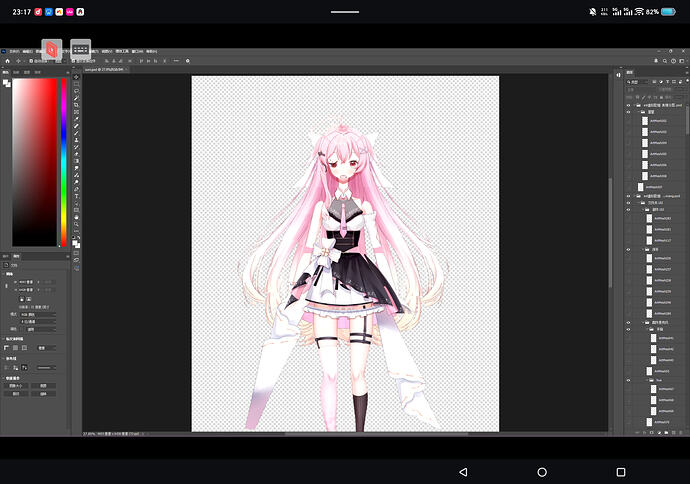
Task: Click the red floating overlay app icon
Action: (x=52, y=49)
